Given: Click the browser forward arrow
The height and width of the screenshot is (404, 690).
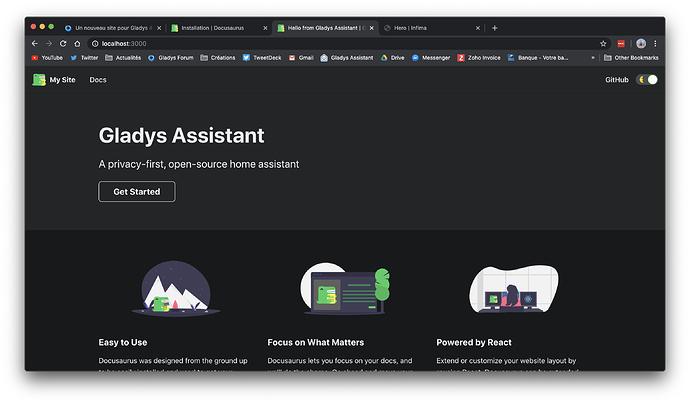Looking at the screenshot, I should (x=49, y=44).
